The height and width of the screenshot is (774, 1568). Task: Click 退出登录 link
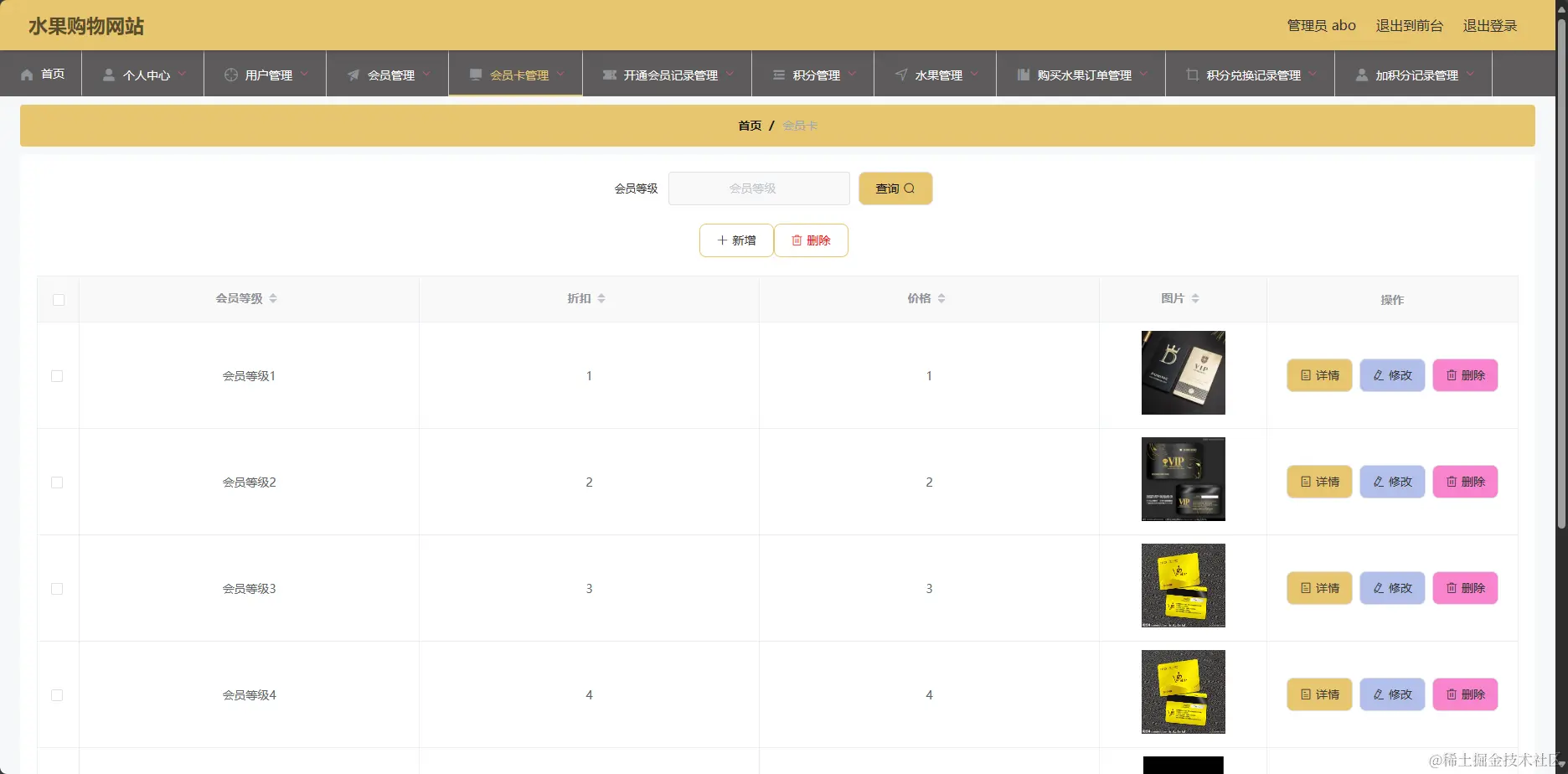pyautogui.click(x=1490, y=26)
